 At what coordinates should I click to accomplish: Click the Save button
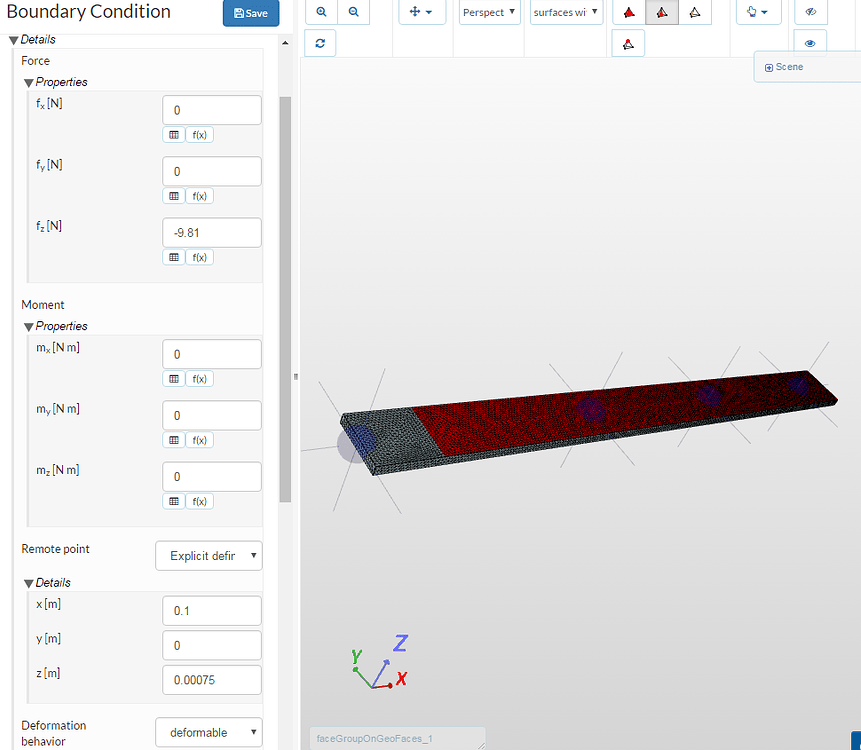[x=250, y=13]
